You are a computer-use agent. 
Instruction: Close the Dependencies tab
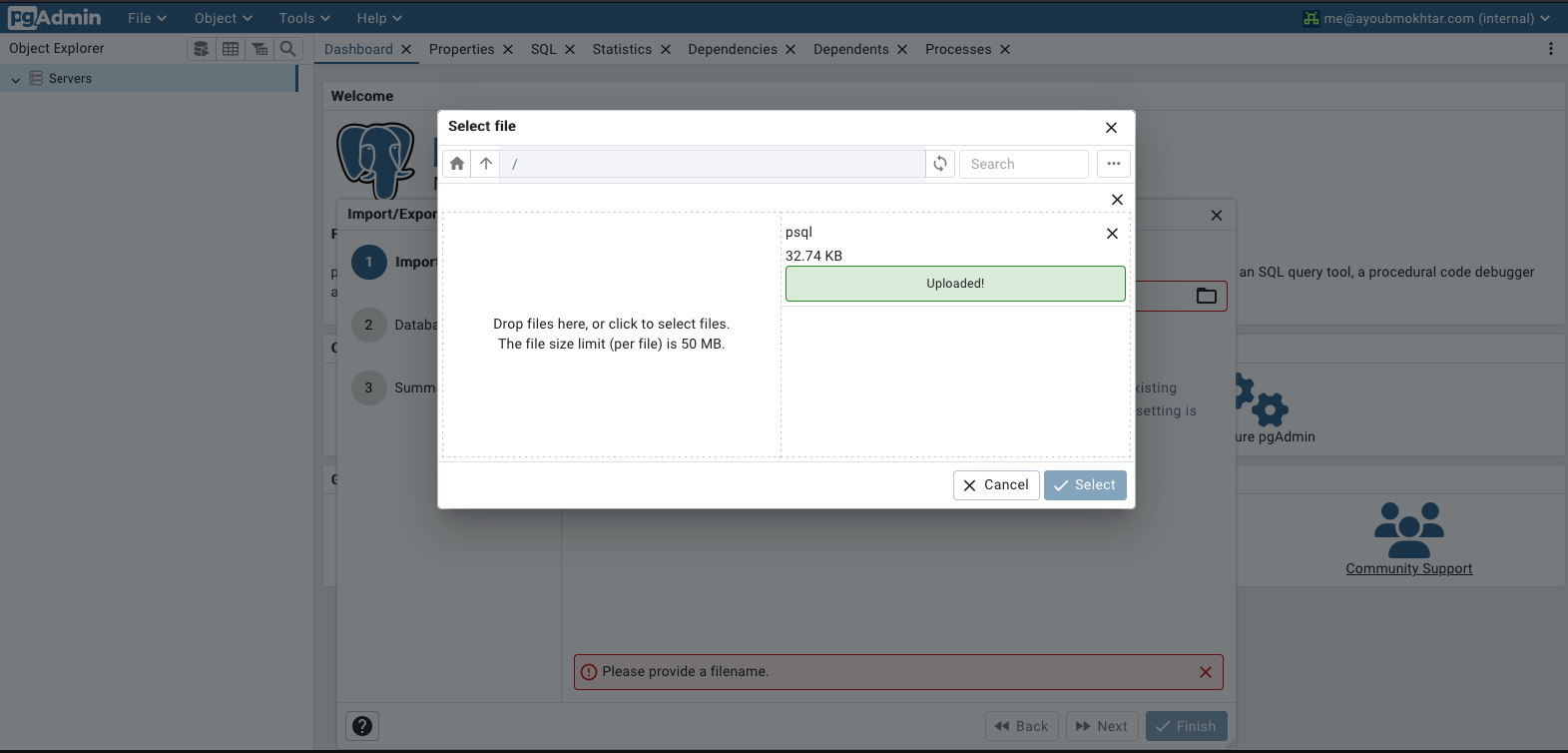click(x=790, y=50)
